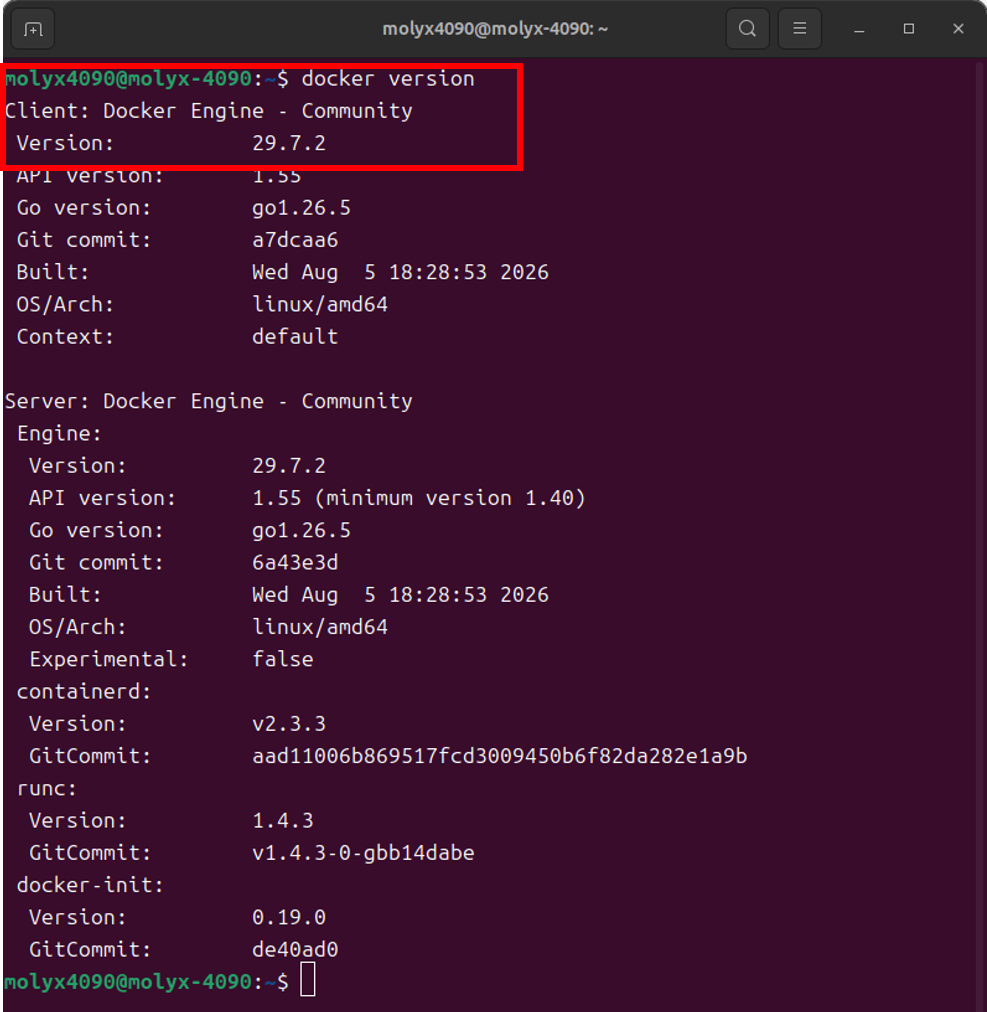Click the containerd: heading
Screen dimensions: 987x1012
pos(84,692)
